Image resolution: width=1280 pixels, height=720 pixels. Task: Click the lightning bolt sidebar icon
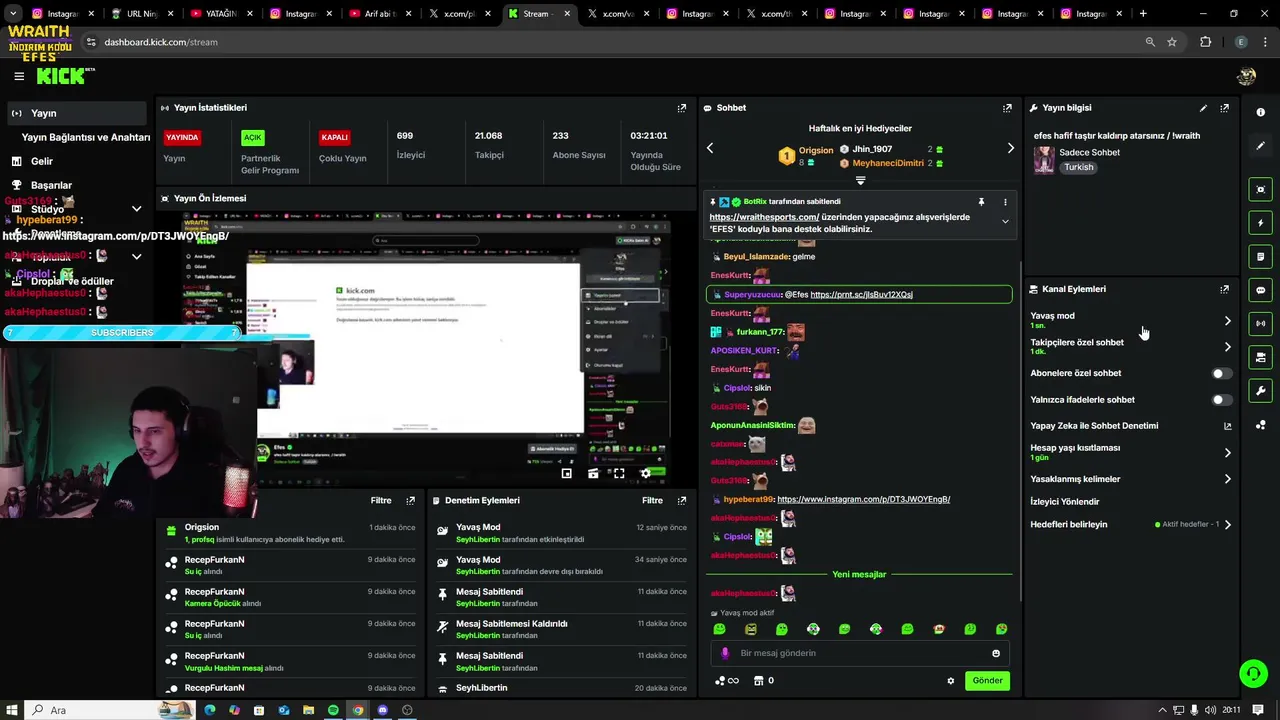1260,223
